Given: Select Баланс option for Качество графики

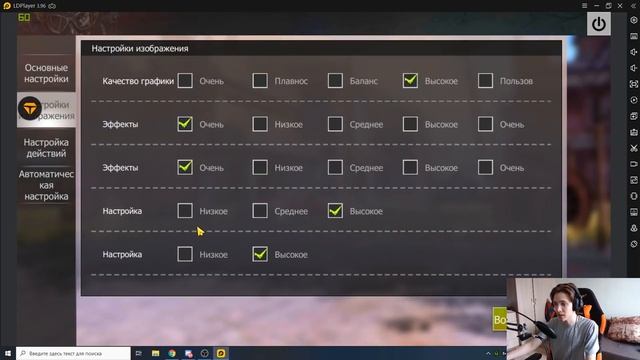Looking at the screenshot, I should [335, 81].
